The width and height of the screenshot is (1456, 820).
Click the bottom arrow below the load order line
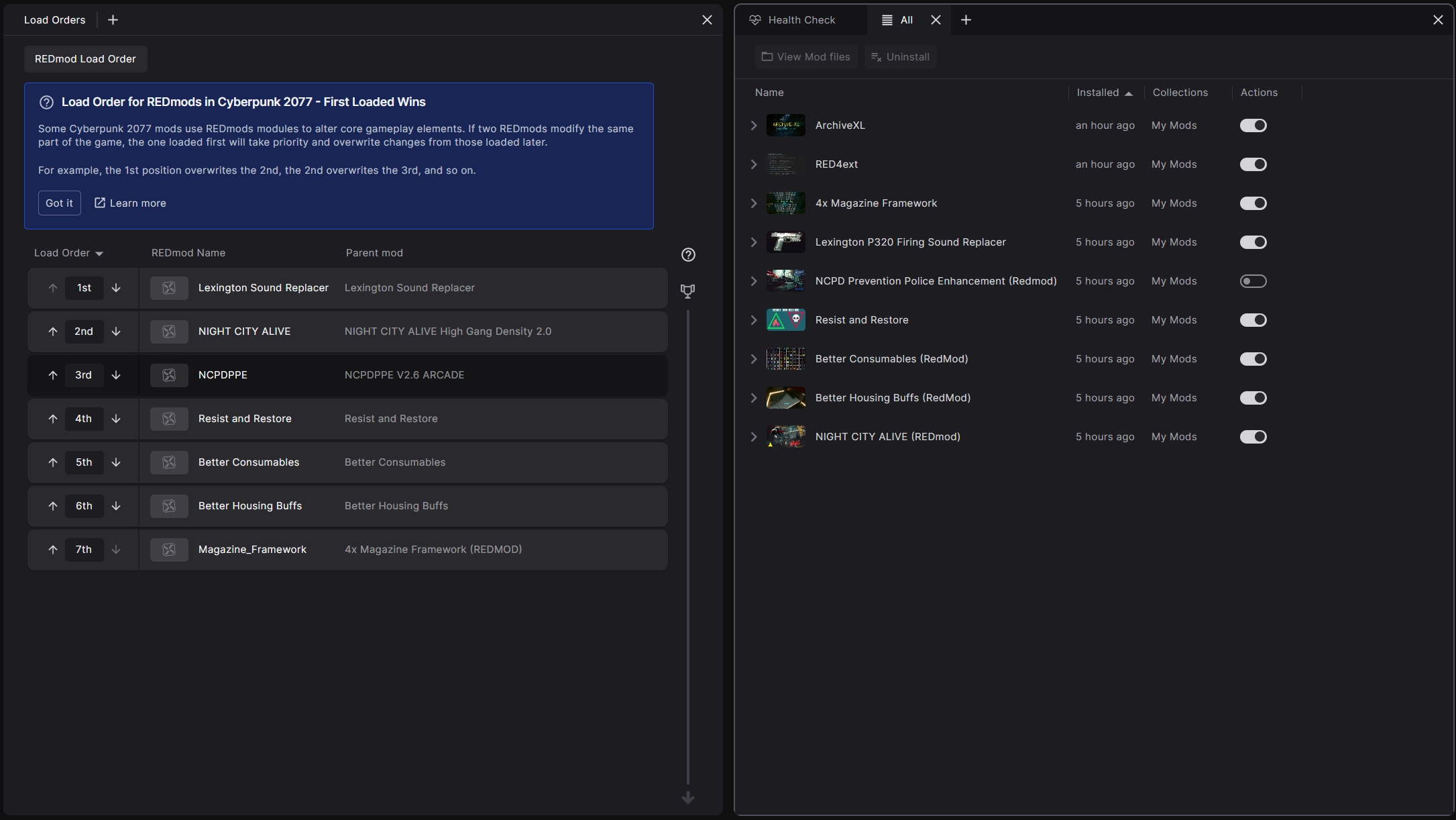click(x=688, y=798)
